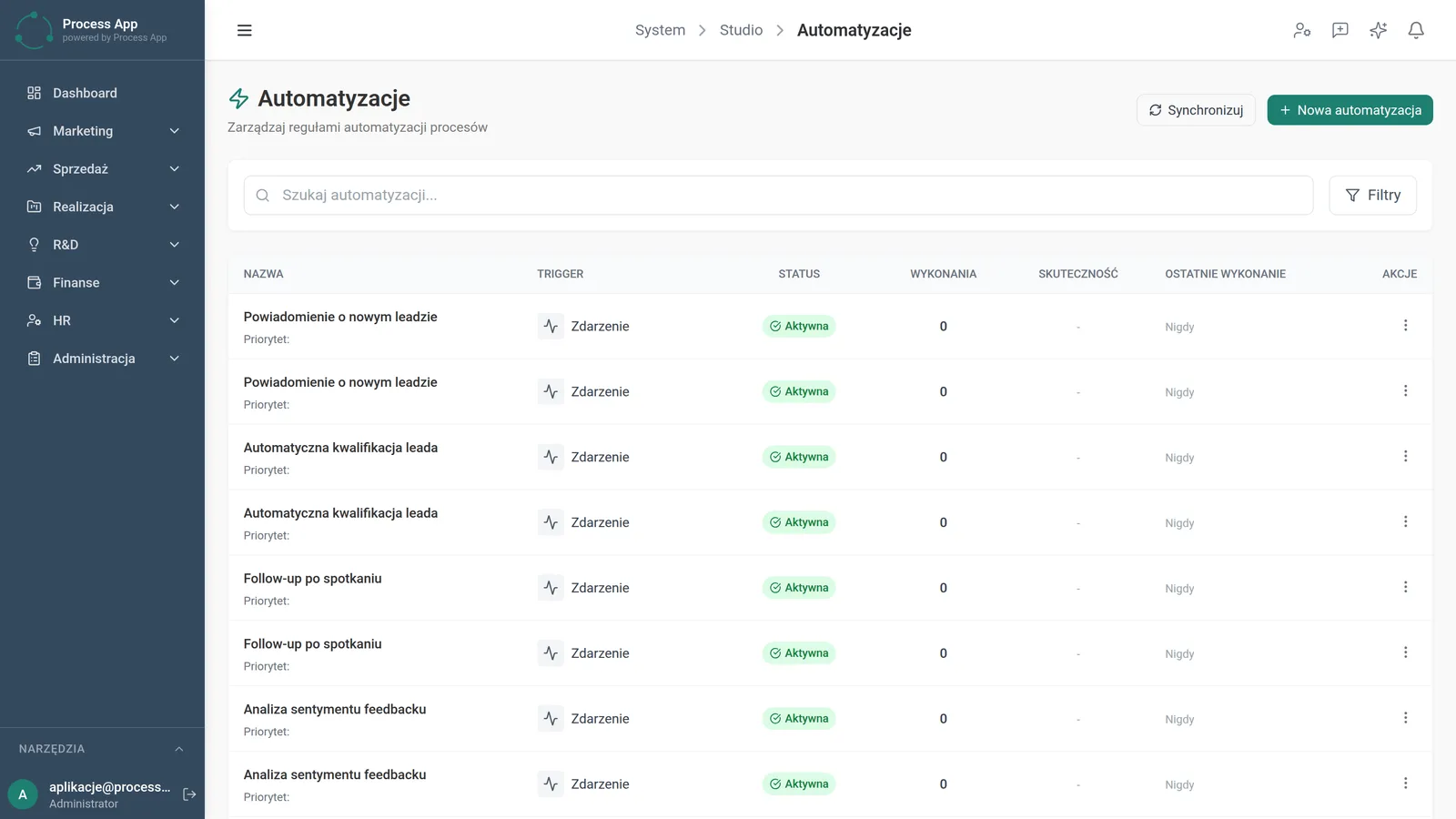Open the Sprzedaż sidebar item
Image resolution: width=1456 pixels, height=819 pixels.
coord(102,169)
